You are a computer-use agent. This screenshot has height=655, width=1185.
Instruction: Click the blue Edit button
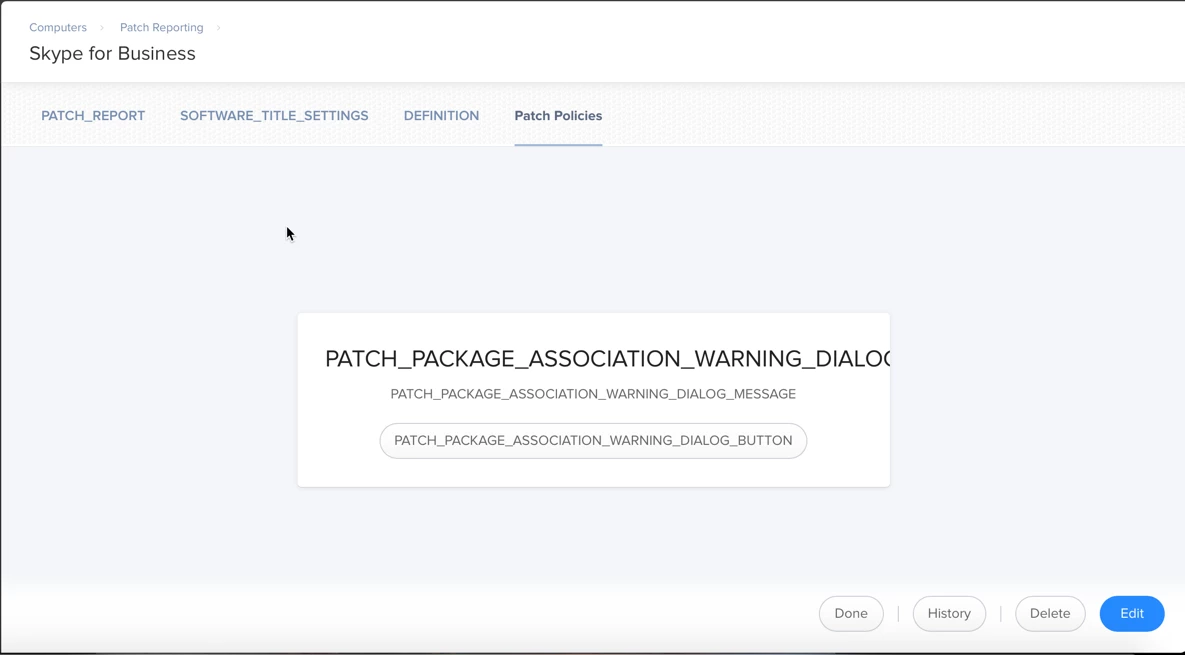tap(1131, 613)
